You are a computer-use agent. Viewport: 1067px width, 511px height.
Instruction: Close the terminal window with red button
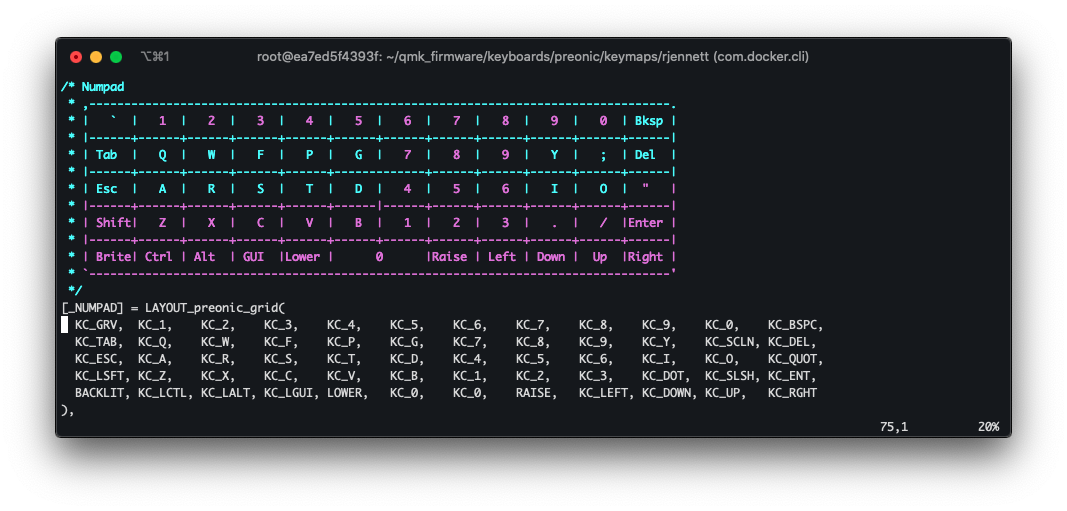(x=76, y=57)
